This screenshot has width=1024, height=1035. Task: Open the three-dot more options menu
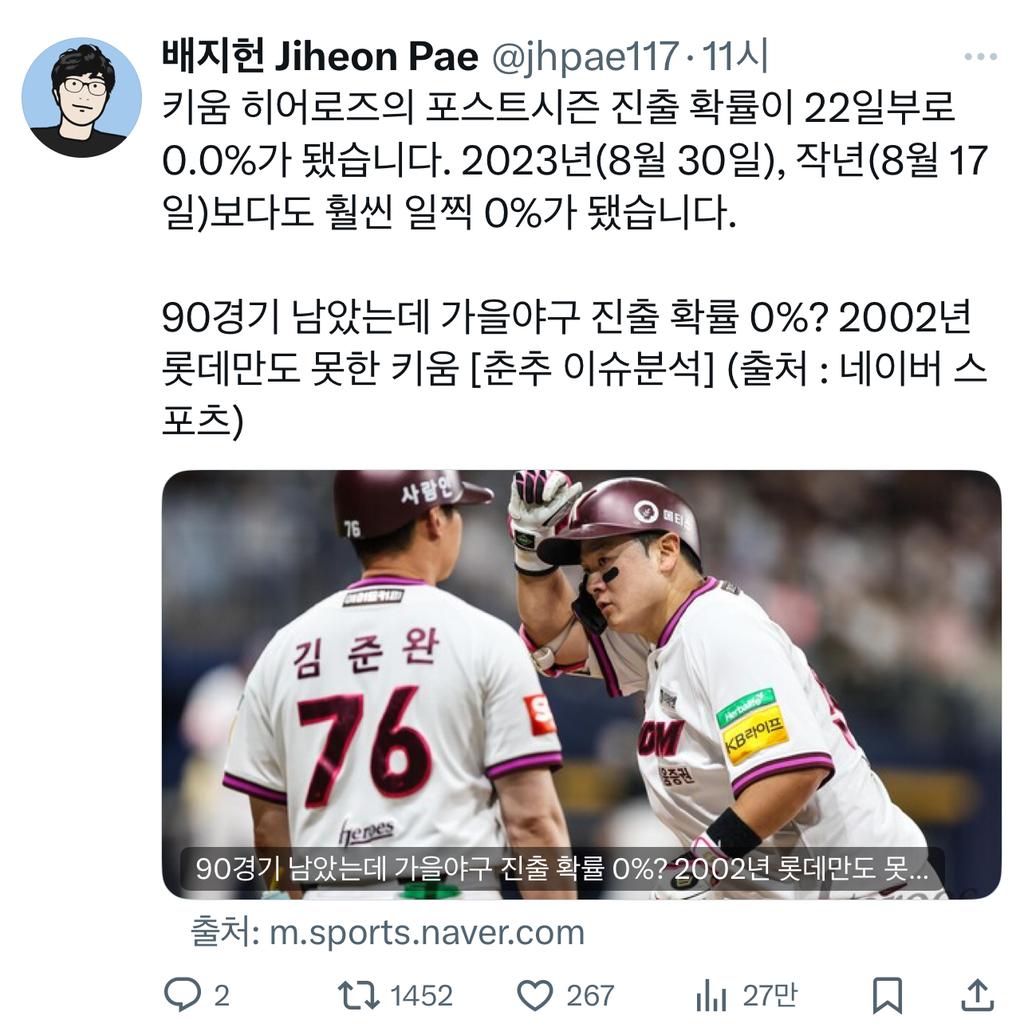point(980,57)
